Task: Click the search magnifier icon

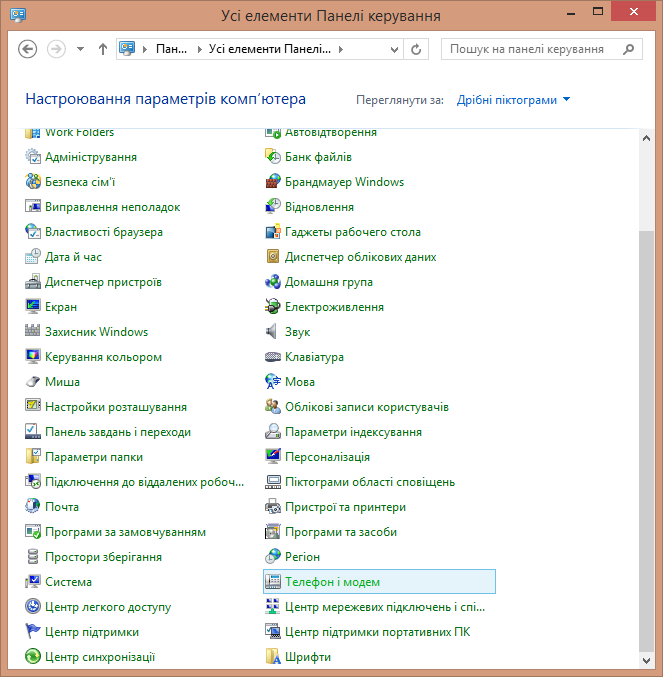Action: click(628, 49)
